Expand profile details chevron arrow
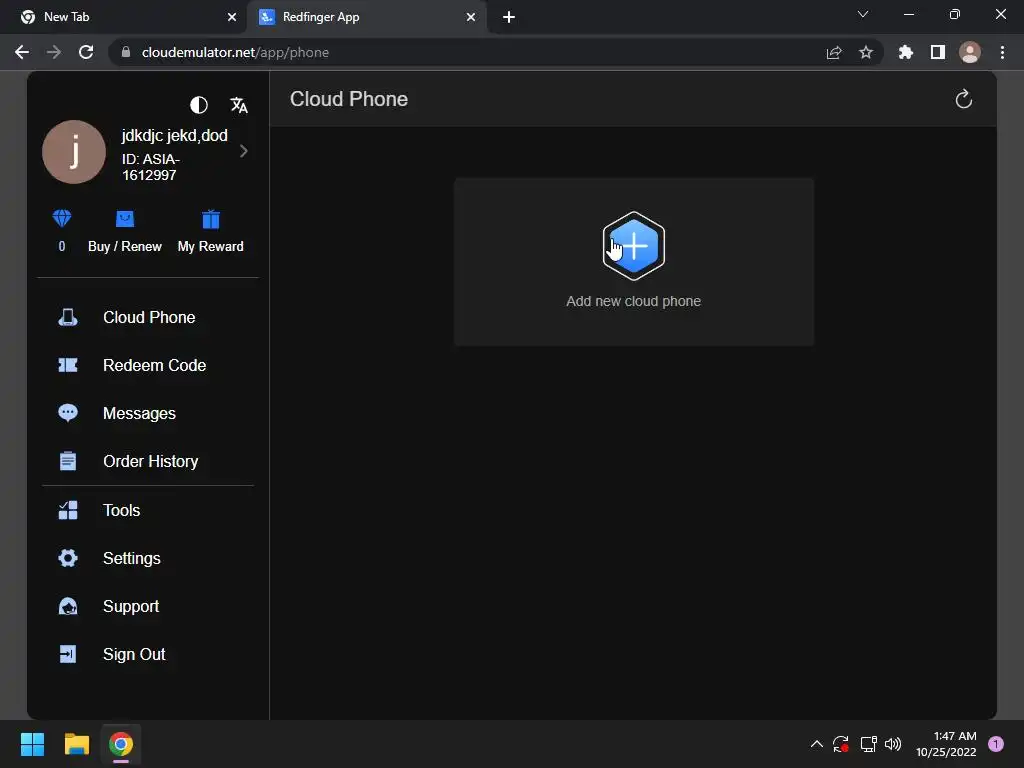 [x=244, y=151]
